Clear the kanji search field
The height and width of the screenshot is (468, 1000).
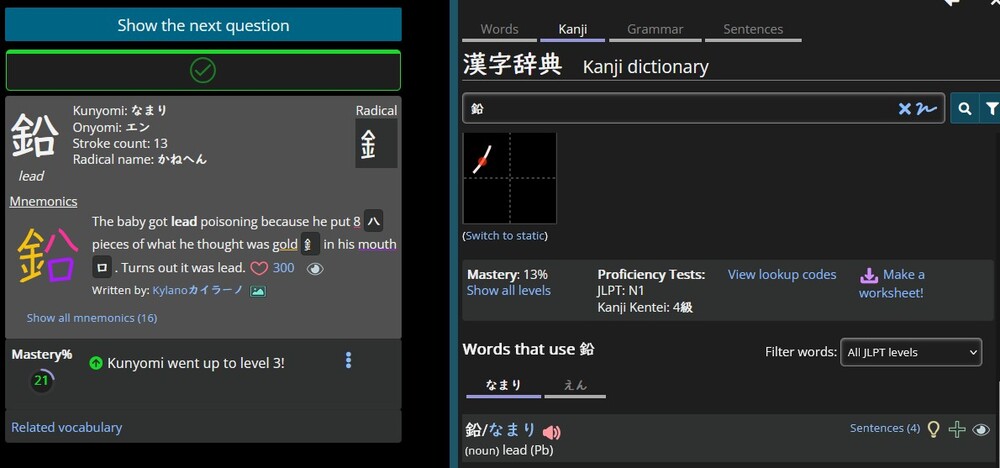click(904, 109)
